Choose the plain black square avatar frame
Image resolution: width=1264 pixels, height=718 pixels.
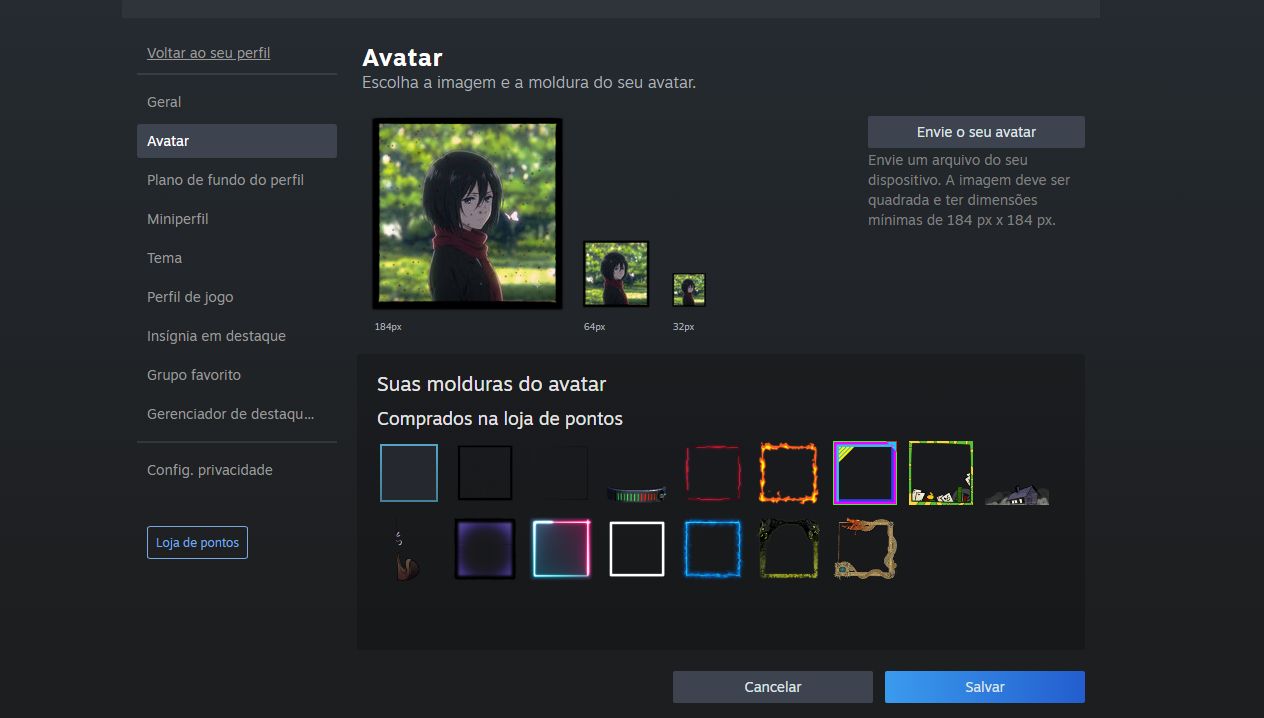tap(485, 473)
